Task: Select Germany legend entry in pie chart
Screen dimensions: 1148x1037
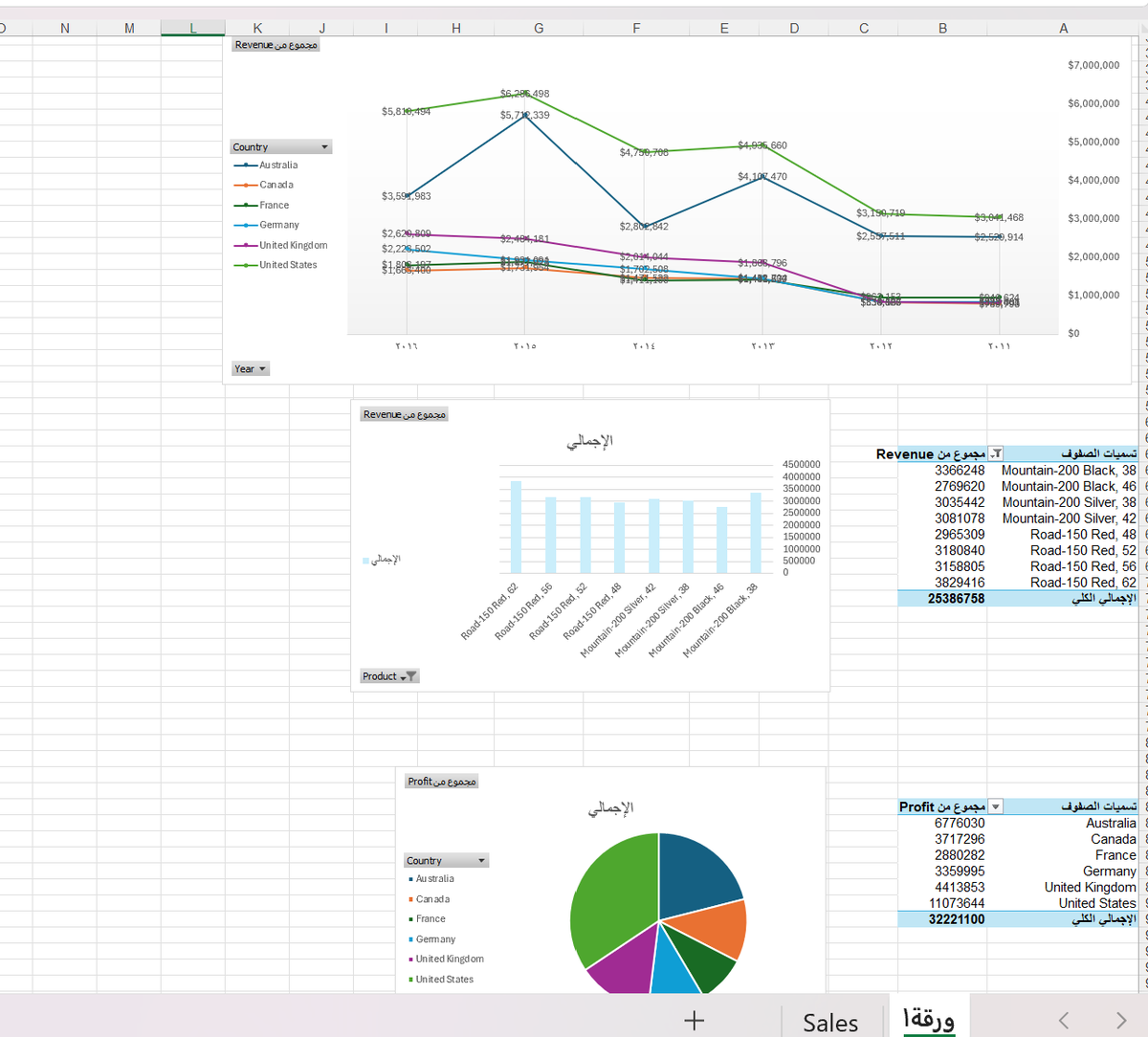Action: pyautogui.click(x=431, y=939)
